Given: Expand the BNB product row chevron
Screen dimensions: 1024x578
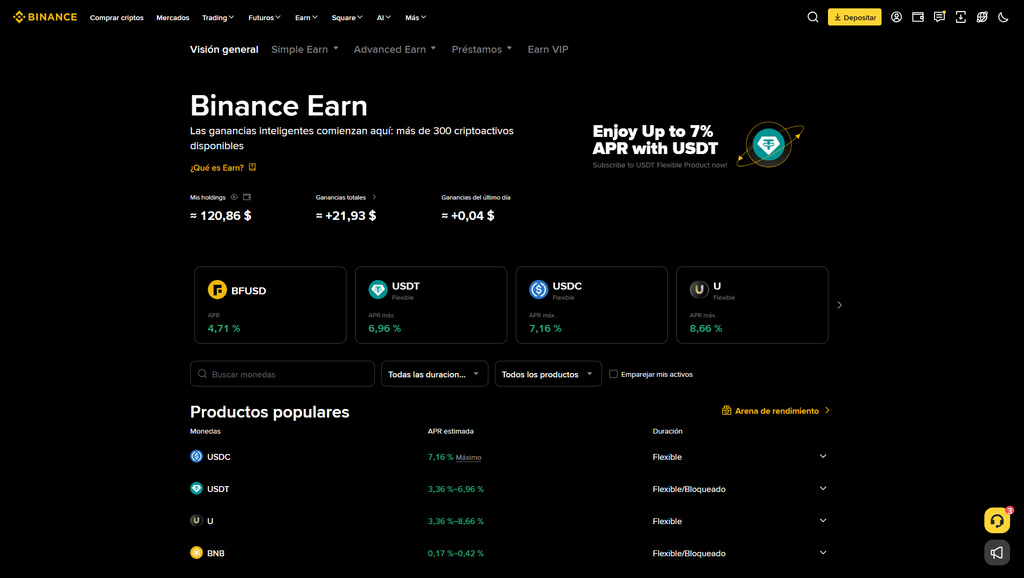Looking at the screenshot, I should coord(823,553).
